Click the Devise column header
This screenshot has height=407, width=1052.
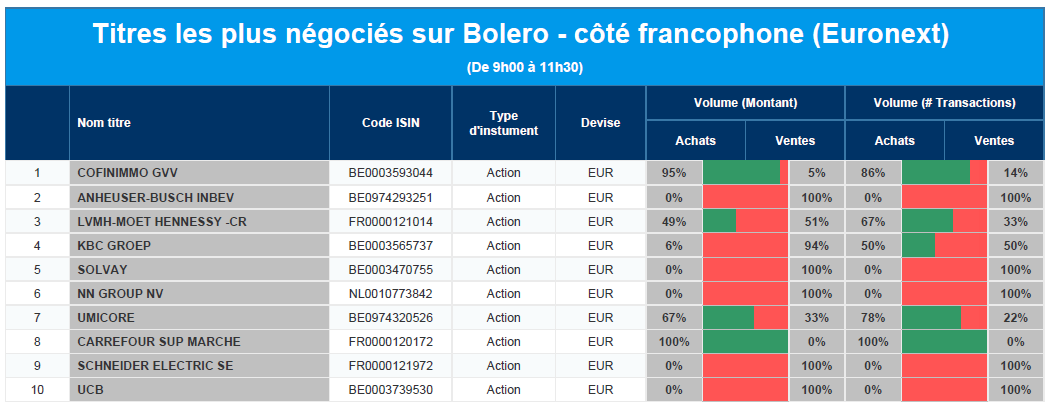coord(600,123)
